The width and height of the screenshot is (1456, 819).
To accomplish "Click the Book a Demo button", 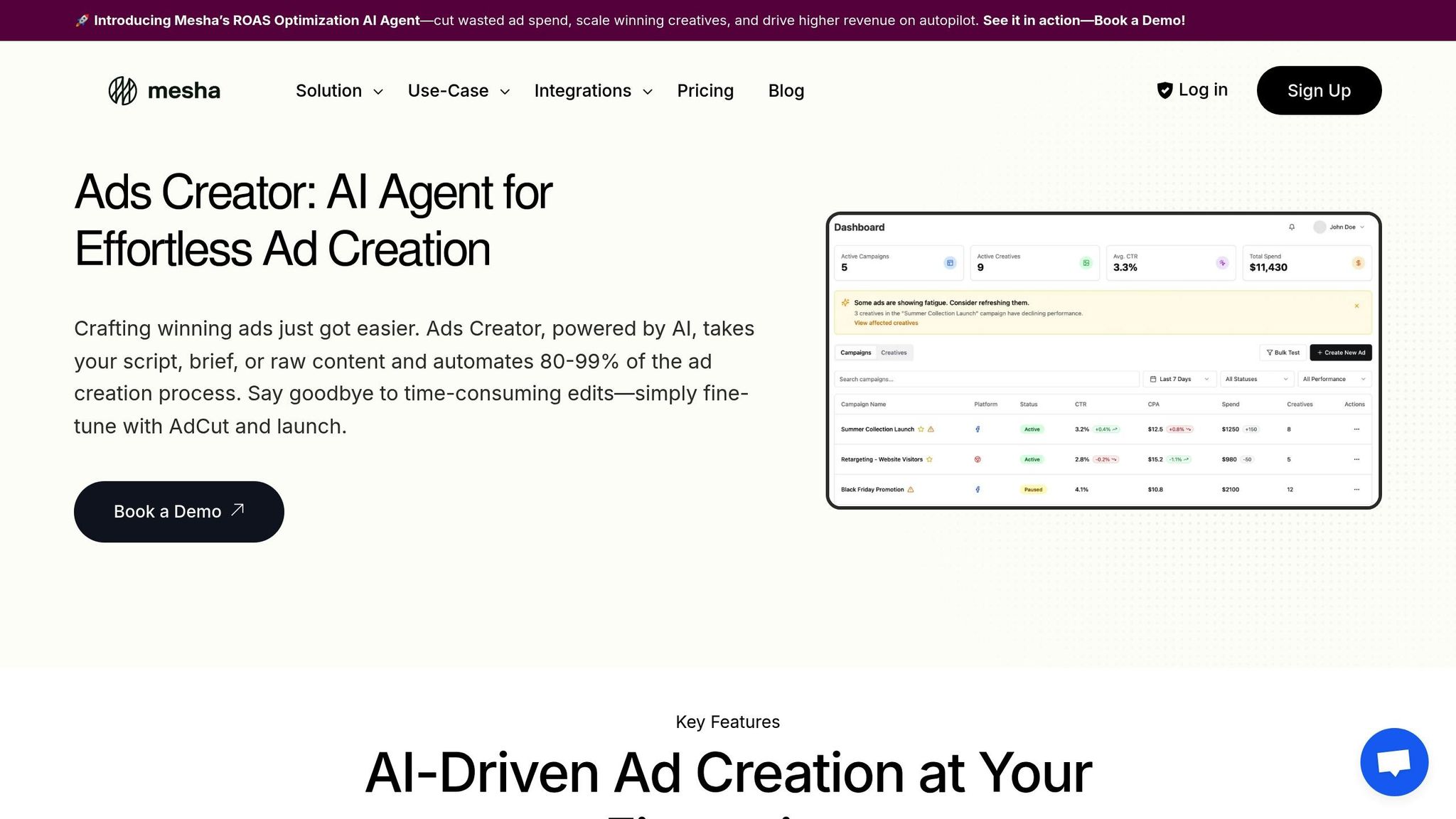I will pos(179,512).
